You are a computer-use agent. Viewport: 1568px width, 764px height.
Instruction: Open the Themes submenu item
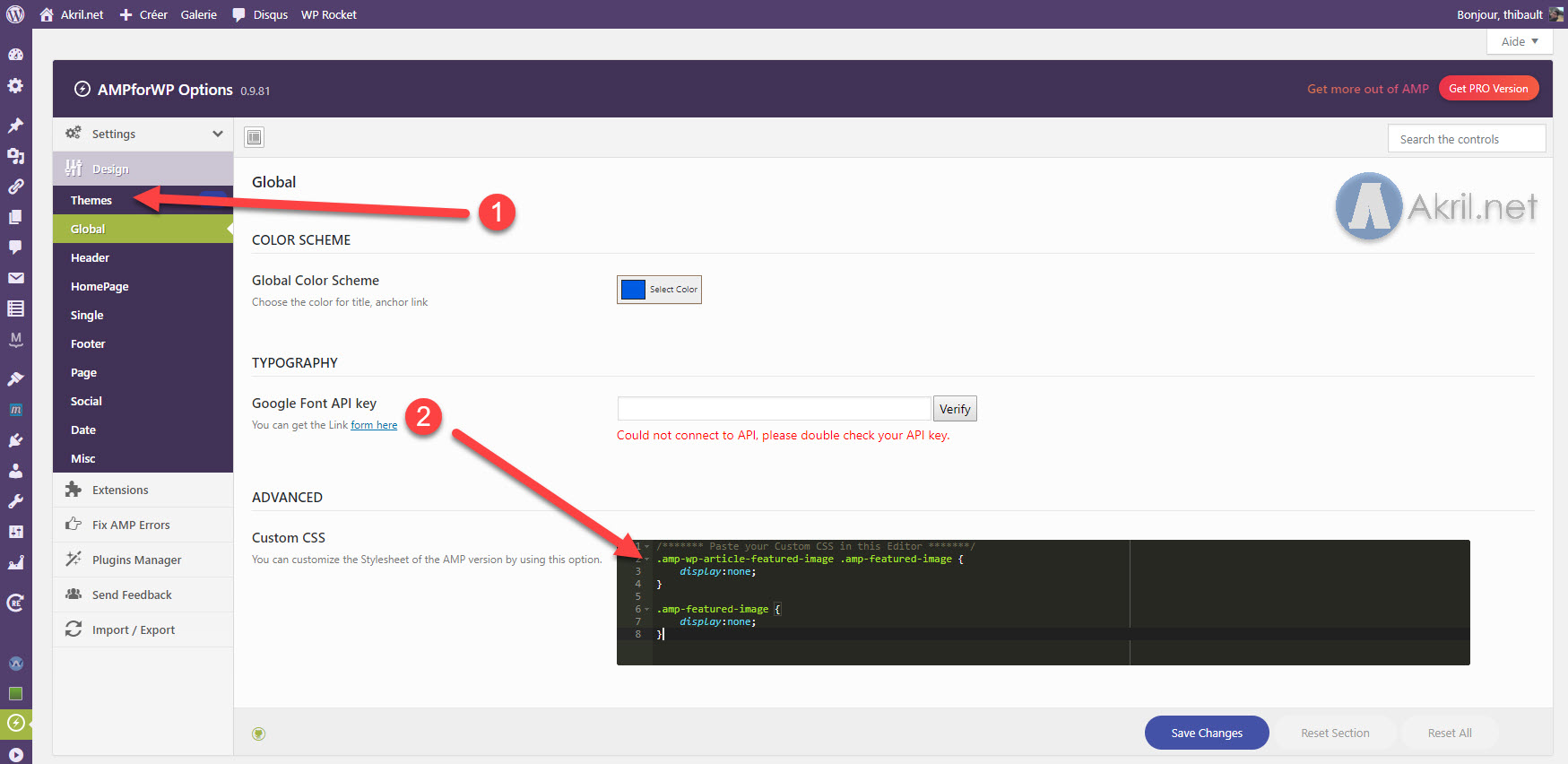(x=143, y=200)
